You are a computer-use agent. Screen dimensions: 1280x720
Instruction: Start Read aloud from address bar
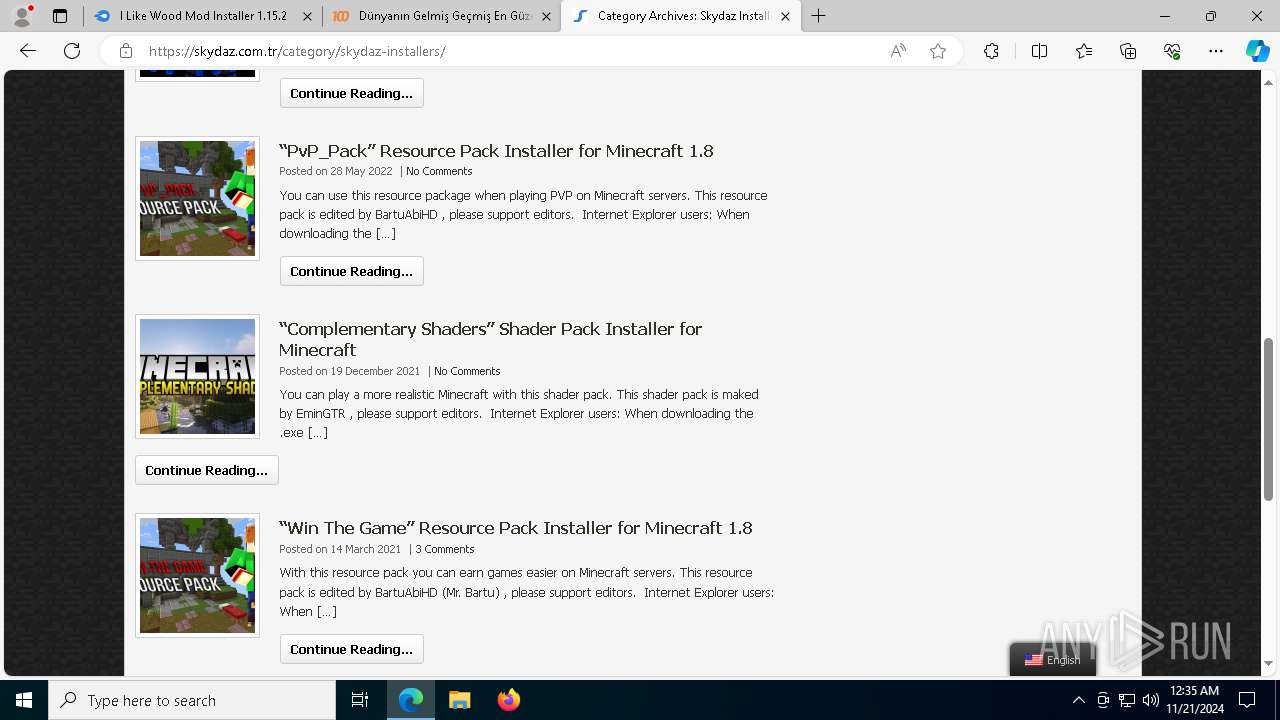(x=898, y=51)
